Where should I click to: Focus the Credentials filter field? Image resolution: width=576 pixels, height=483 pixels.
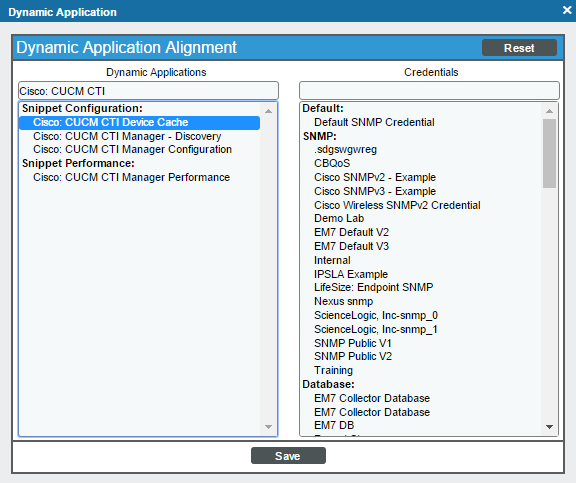429,91
